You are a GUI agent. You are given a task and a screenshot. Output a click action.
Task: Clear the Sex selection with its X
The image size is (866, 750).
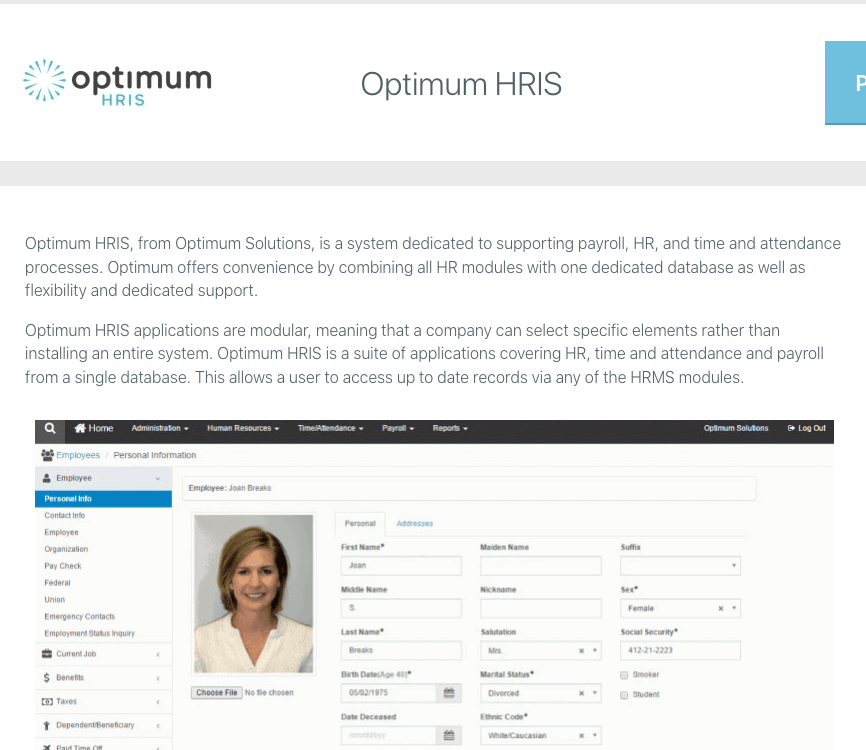click(721, 608)
